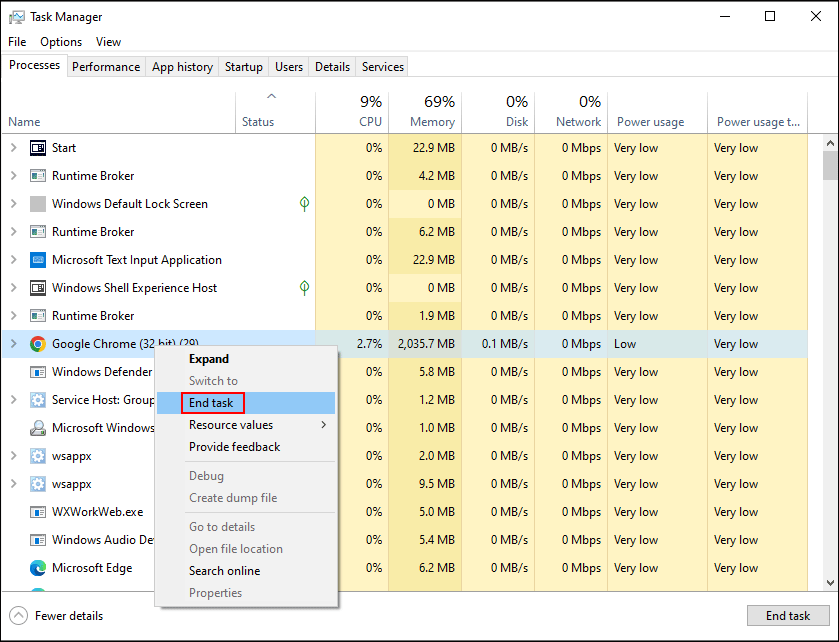The image size is (839, 642).
Task: Sort by the Disk column header
Action: (498, 112)
